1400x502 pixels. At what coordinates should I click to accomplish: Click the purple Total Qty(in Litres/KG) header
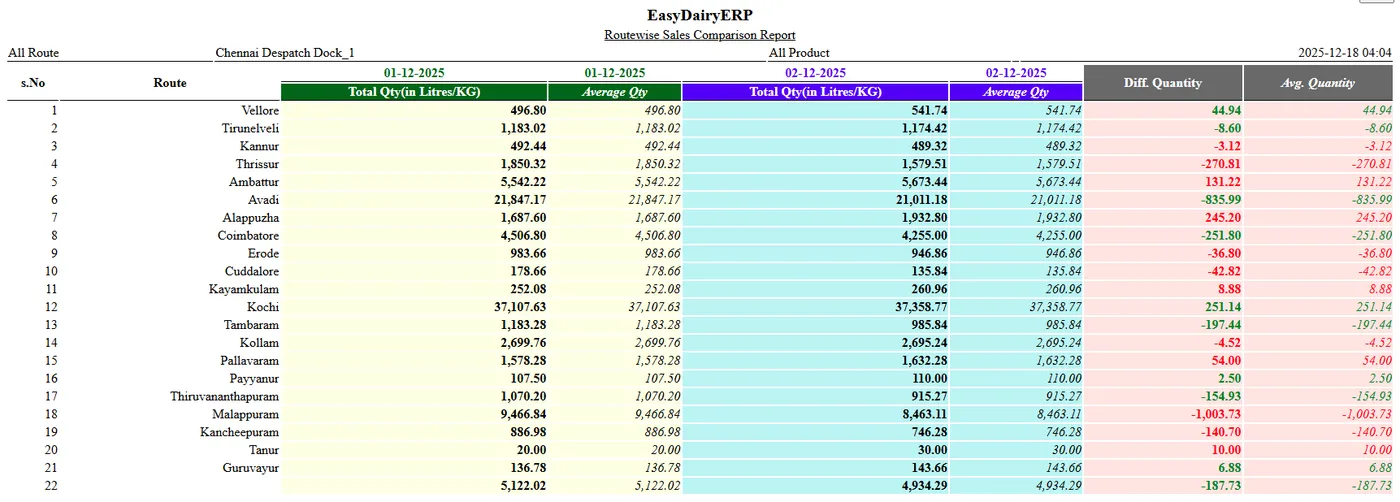coord(815,92)
